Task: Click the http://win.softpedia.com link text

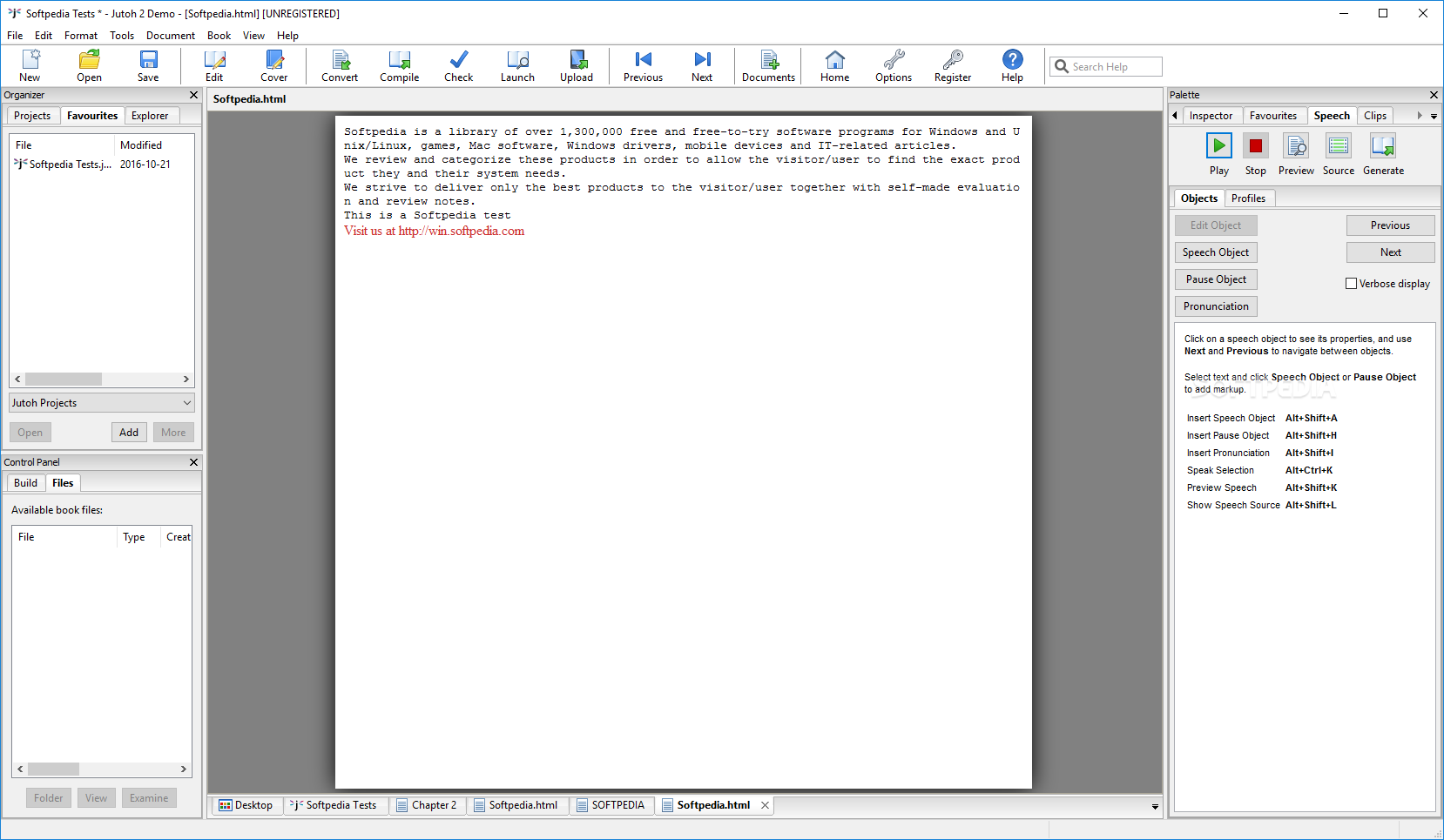Action: (462, 231)
